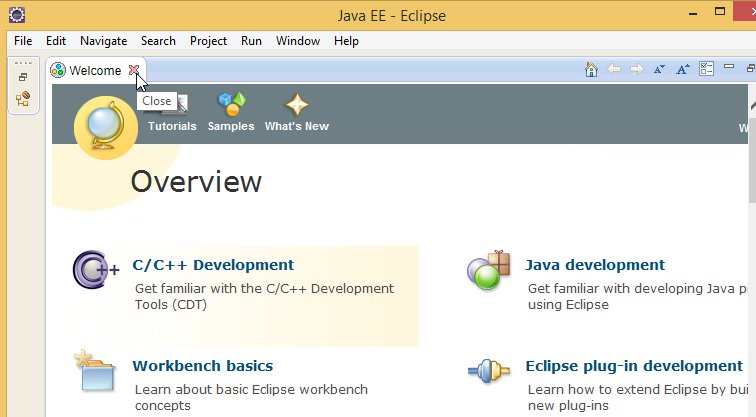Click the Workbench basics folder icon

pyautogui.click(x=95, y=371)
